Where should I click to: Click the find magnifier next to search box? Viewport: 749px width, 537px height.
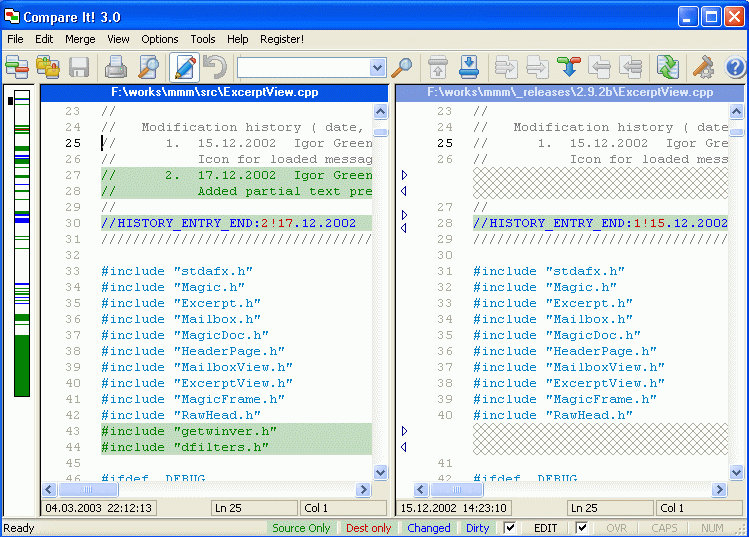click(x=401, y=68)
